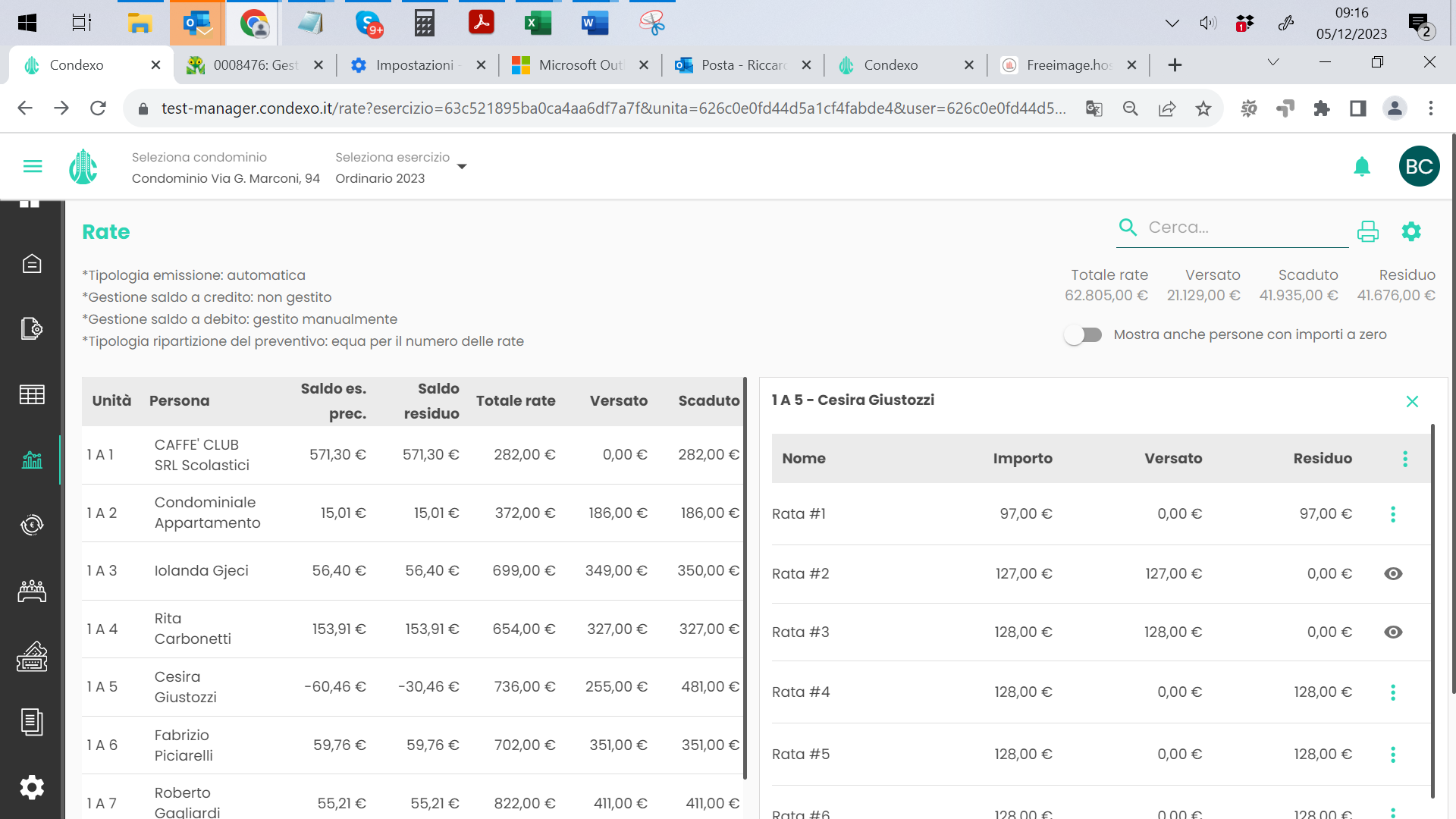Open the document list sidebar icon

tap(32, 722)
